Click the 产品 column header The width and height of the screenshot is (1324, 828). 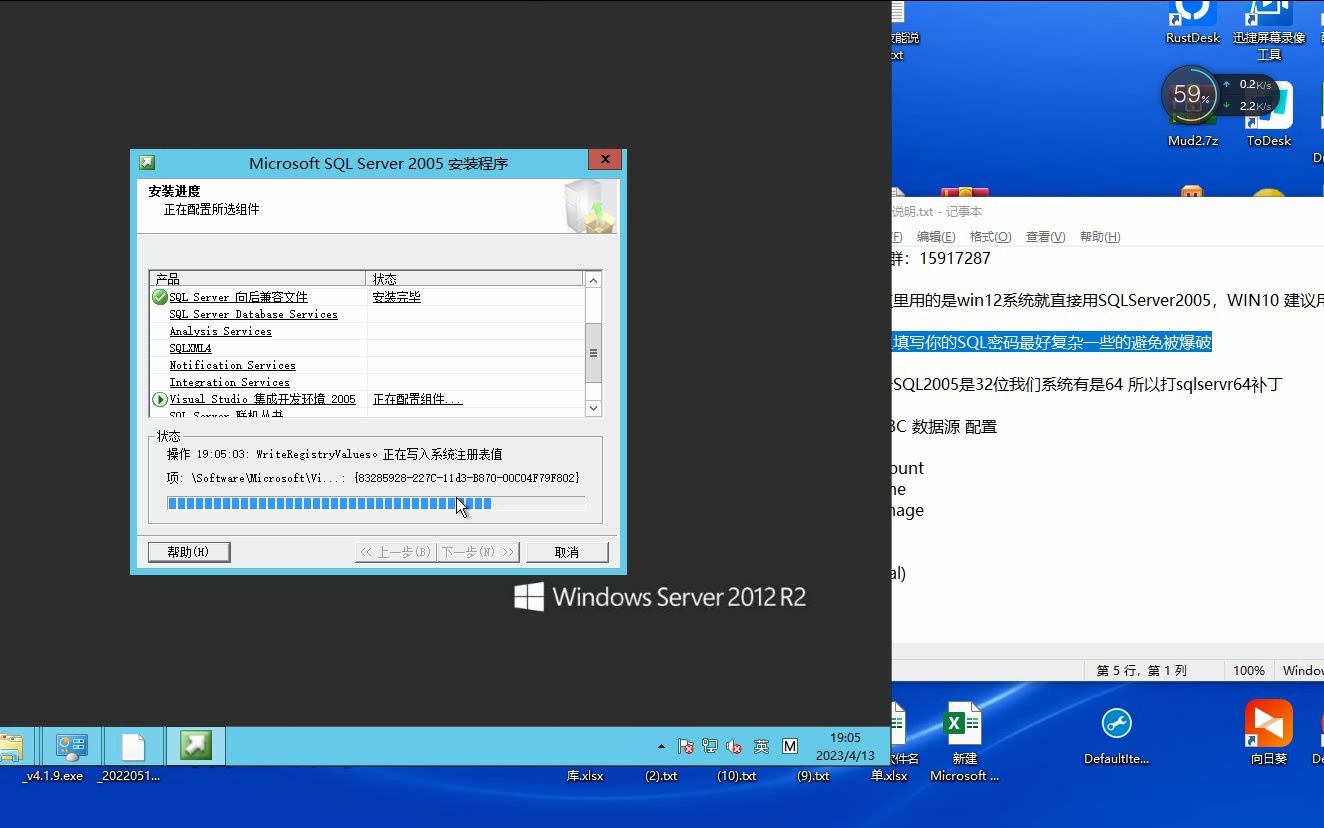point(258,278)
